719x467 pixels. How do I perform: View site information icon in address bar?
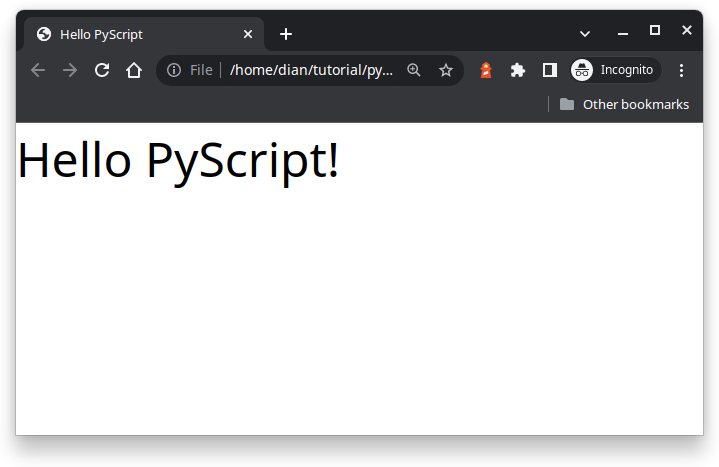174,70
